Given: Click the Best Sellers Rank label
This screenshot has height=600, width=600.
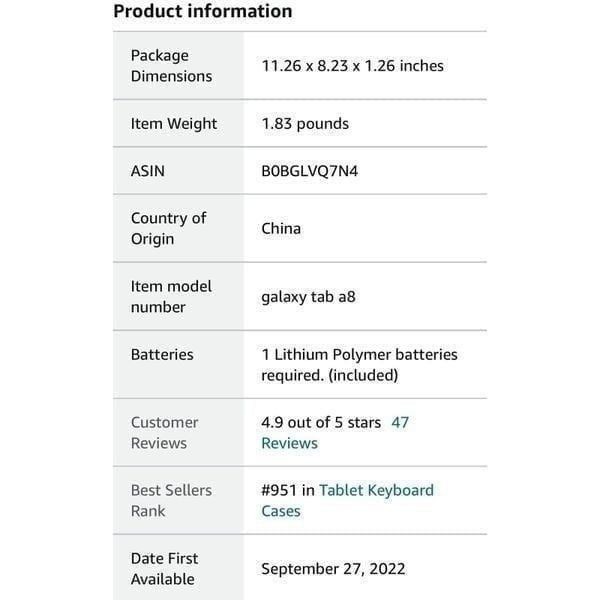Looking at the screenshot, I should [x=171, y=501].
